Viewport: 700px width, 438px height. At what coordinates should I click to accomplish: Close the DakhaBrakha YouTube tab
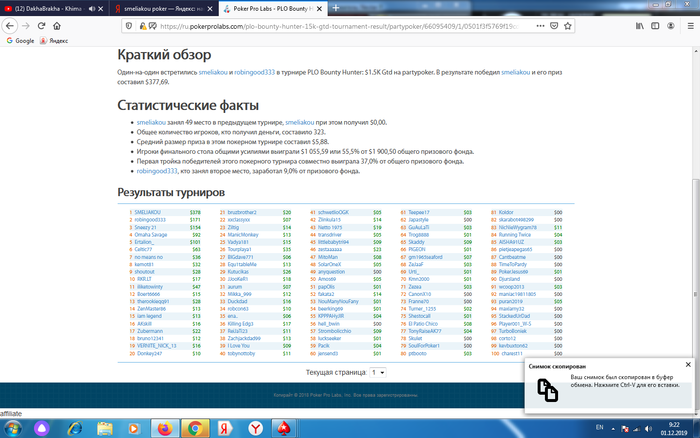[100, 8]
